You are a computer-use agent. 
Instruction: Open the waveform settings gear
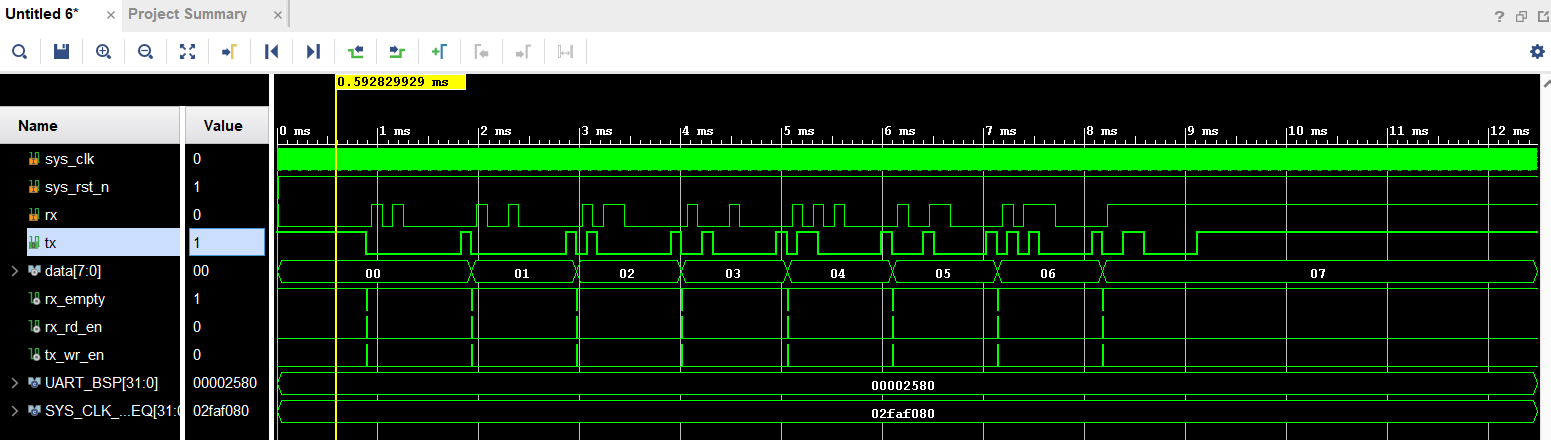[1537, 52]
